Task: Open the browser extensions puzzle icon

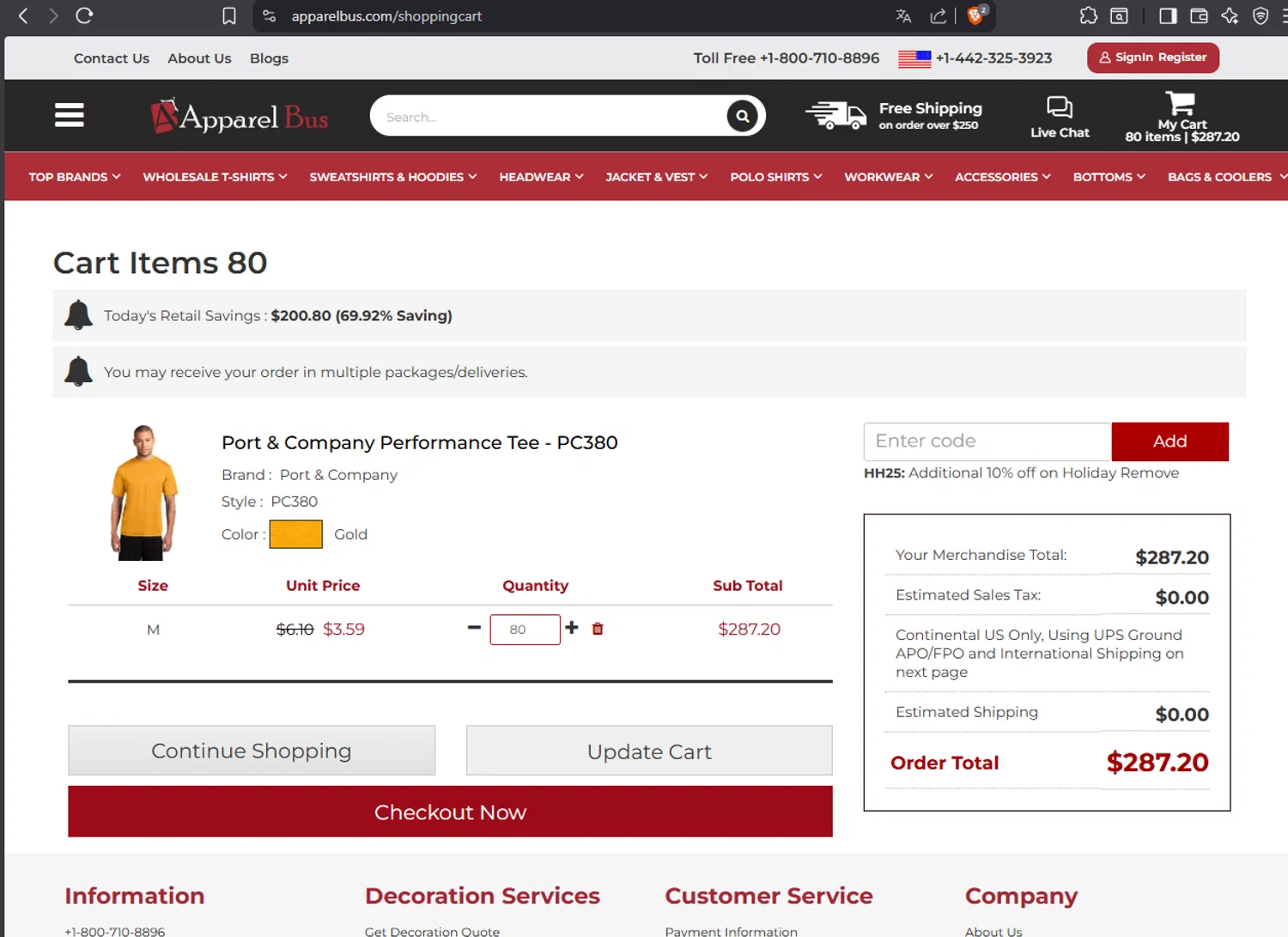Action: 1088,16
